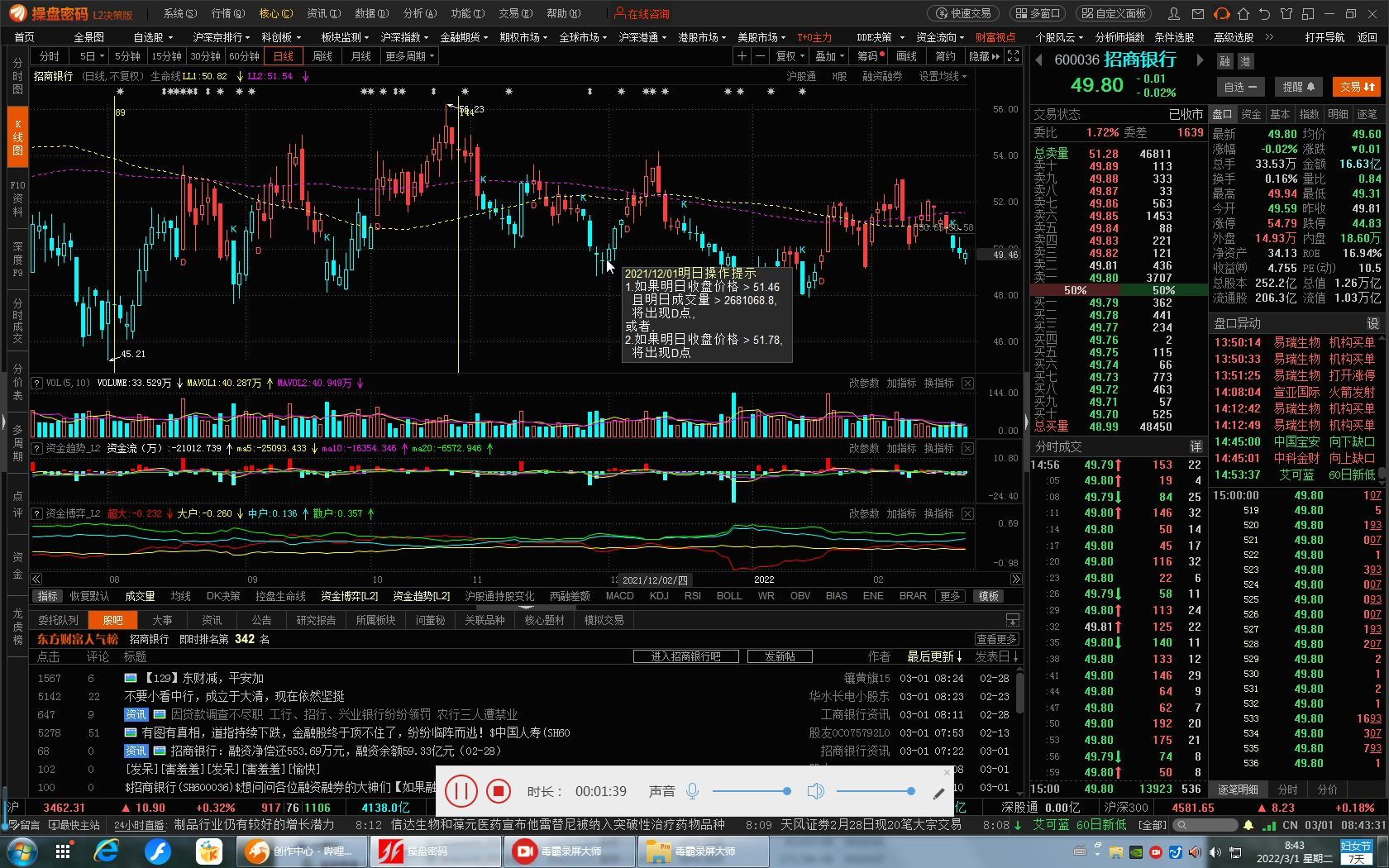Toggle microphone icon in recorder bar

693,791
